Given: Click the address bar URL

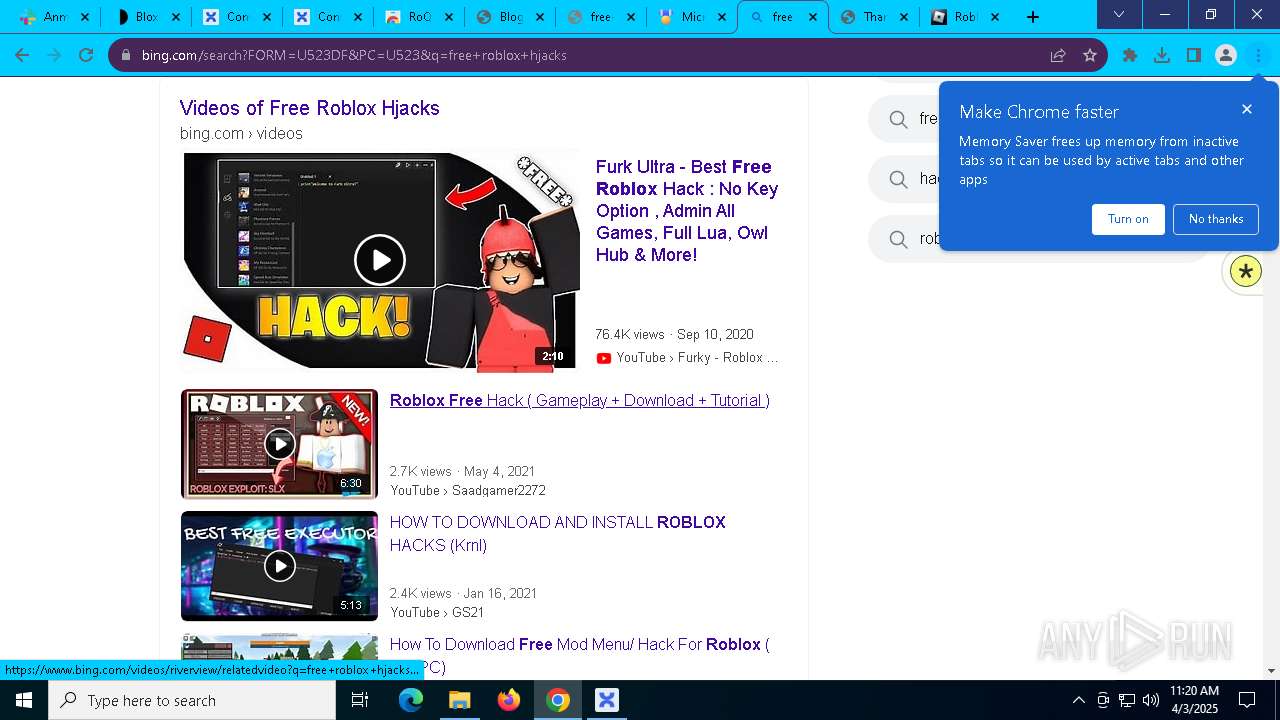Looking at the screenshot, I should 354,56.
